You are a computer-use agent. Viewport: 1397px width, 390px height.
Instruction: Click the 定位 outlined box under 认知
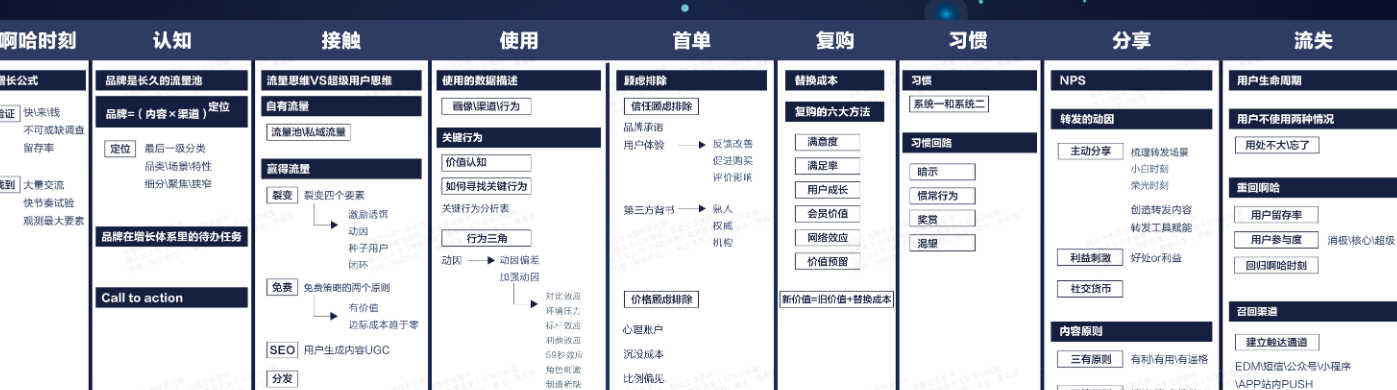[120, 148]
